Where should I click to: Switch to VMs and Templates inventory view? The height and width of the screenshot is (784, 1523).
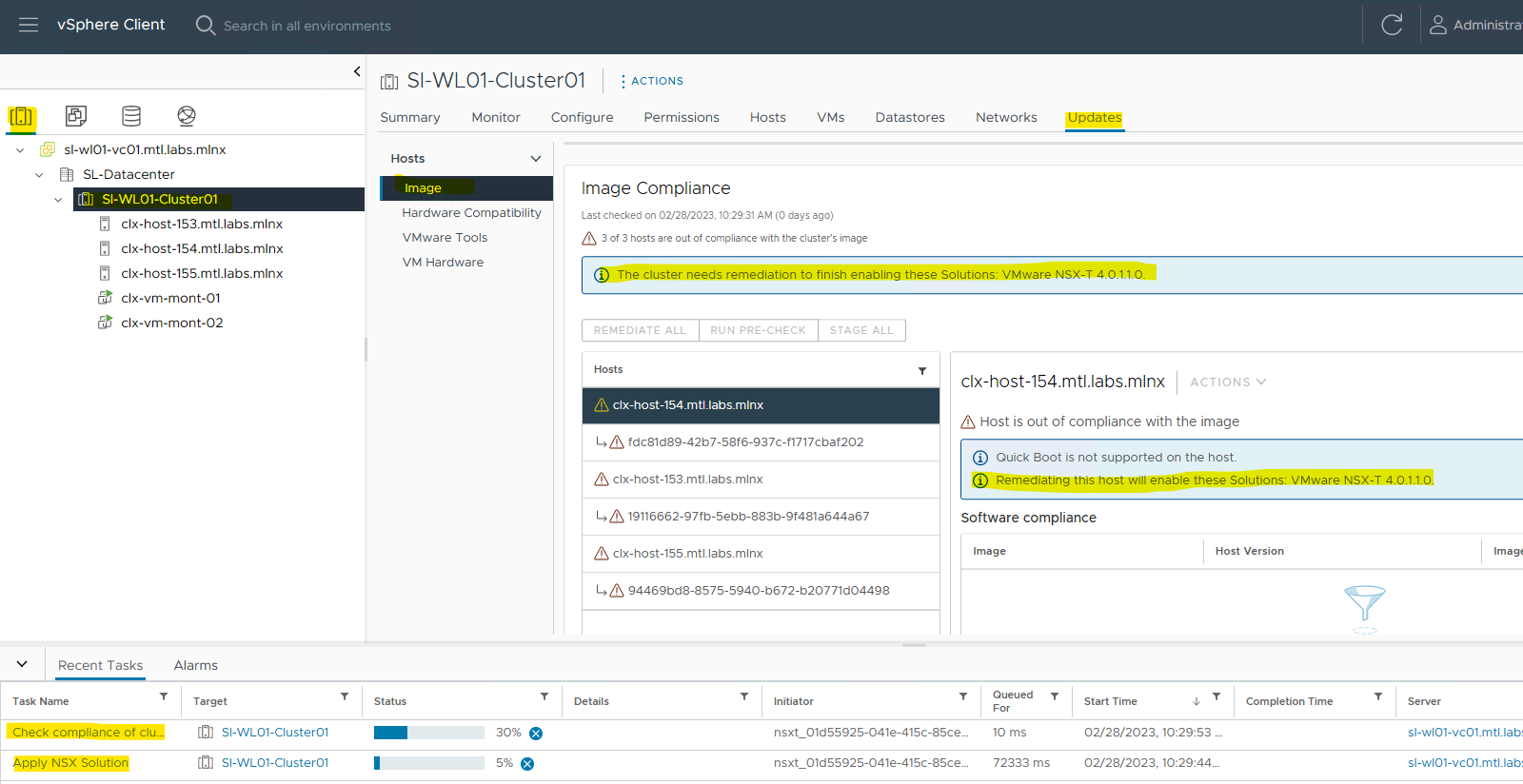point(76,116)
